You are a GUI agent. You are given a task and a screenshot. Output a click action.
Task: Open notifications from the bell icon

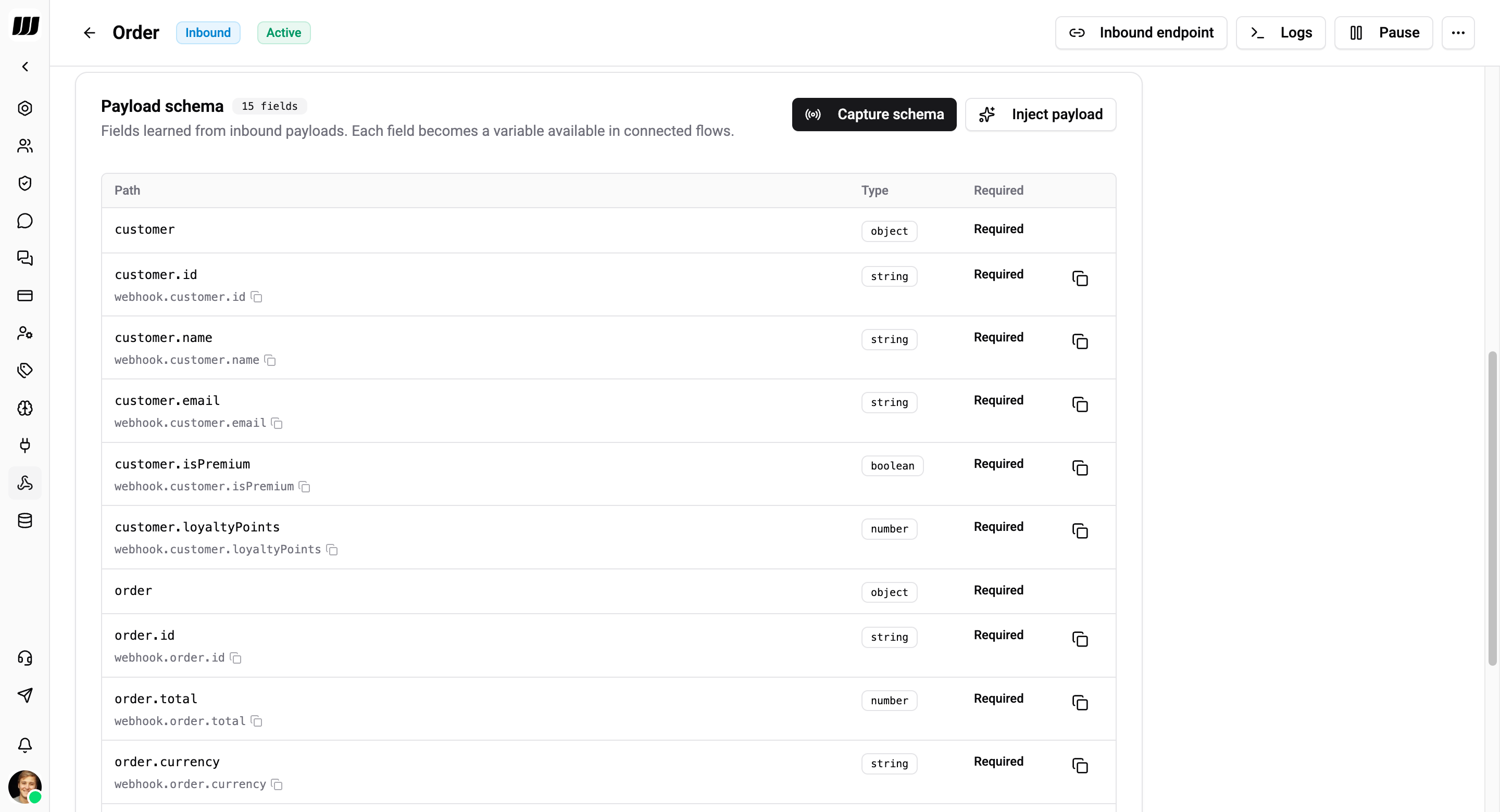click(x=25, y=745)
